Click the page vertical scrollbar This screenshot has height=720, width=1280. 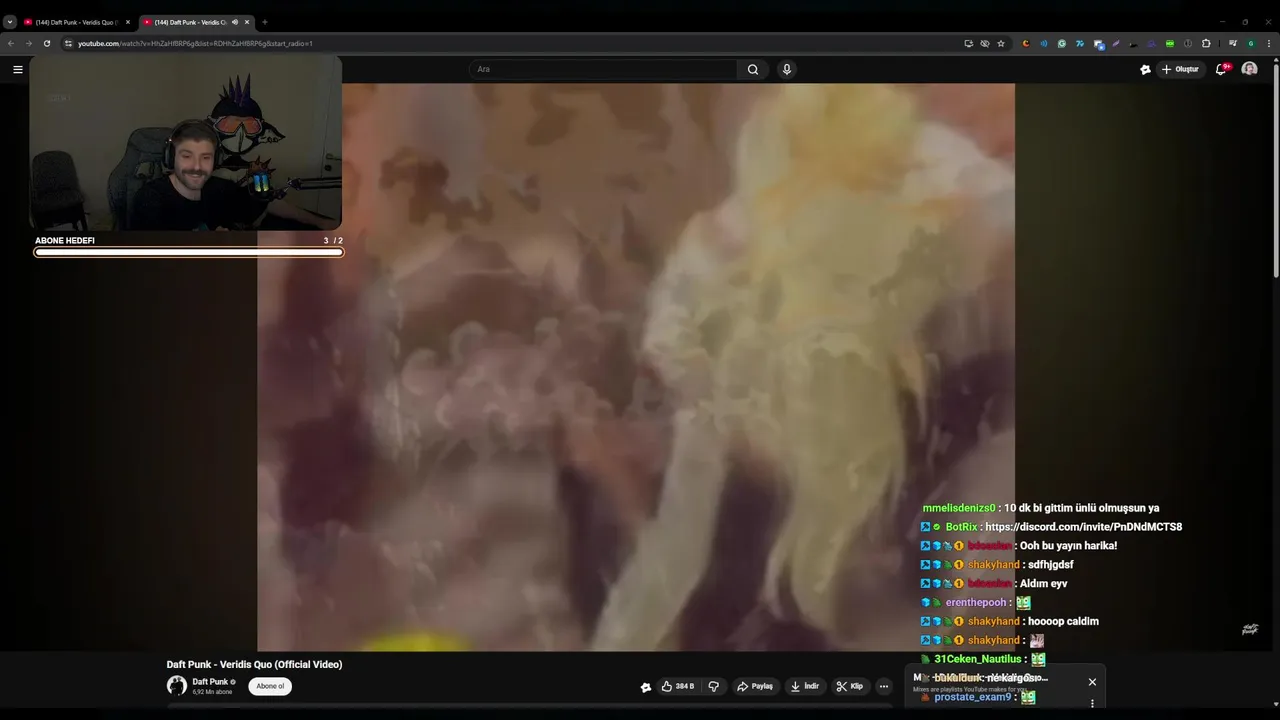pos(1276,170)
